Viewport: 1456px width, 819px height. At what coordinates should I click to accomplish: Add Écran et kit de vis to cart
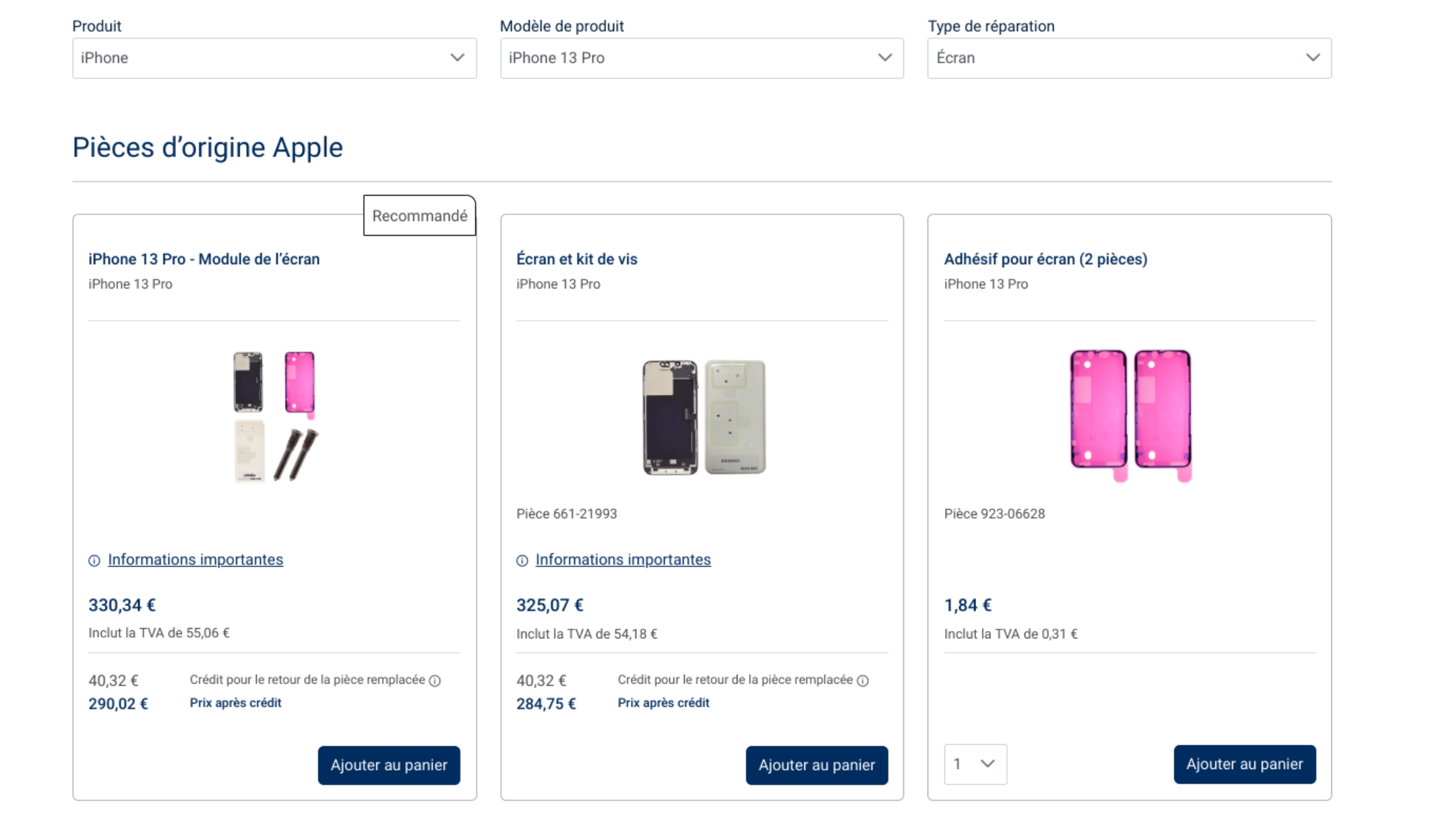point(816,765)
